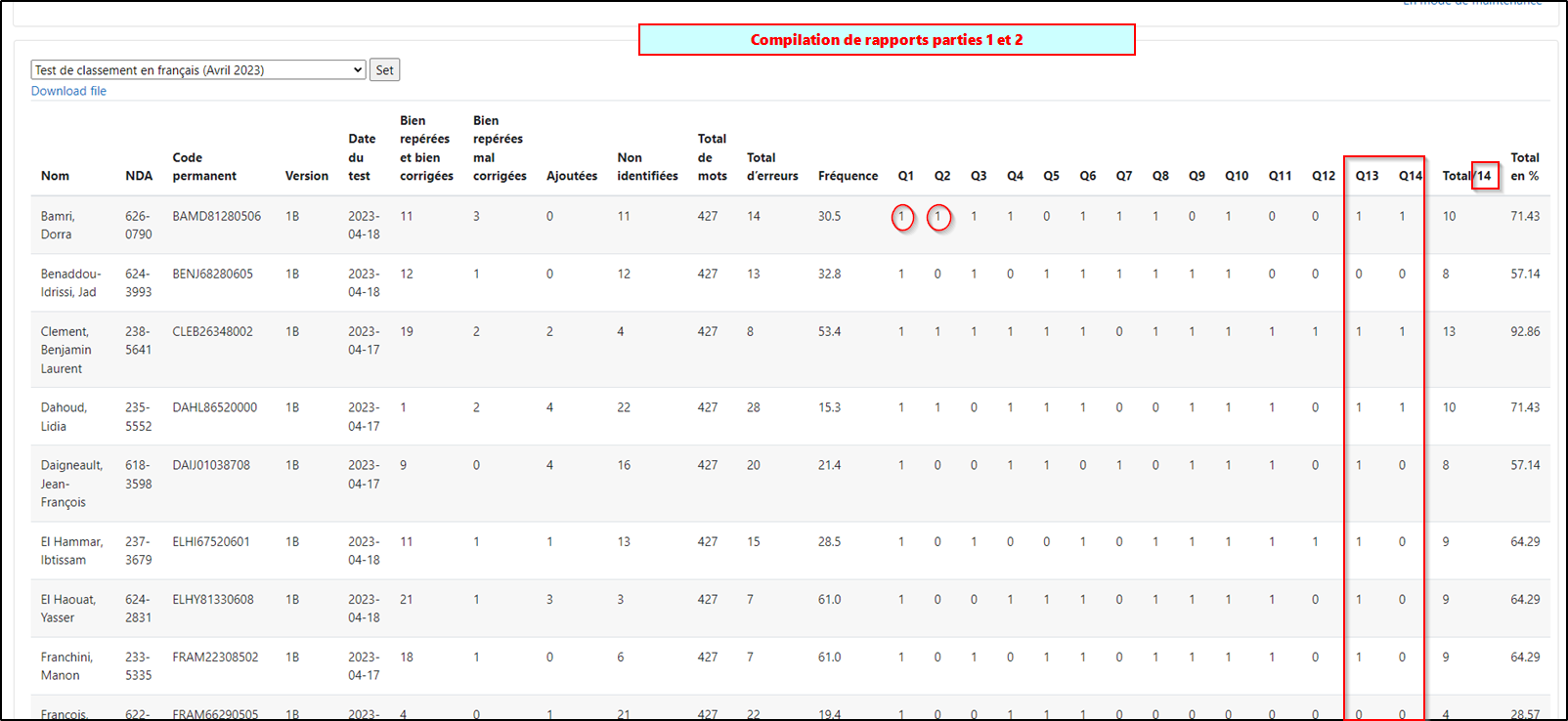Click permanent code ELHI67520601
Image resolution: width=1568 pixels, height=721 pixels.
[x=211, y=542]
